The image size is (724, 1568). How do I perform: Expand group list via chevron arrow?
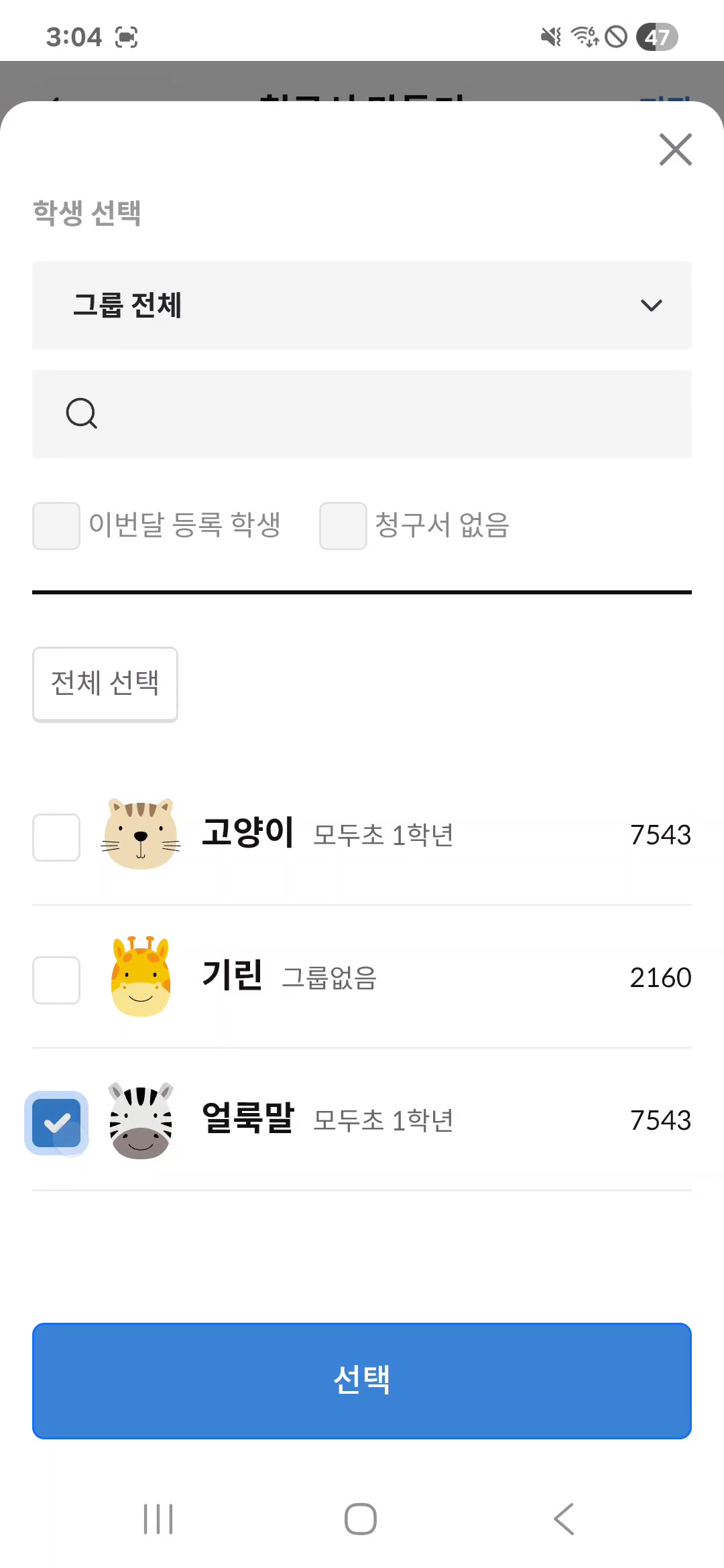tap(651, 306)
